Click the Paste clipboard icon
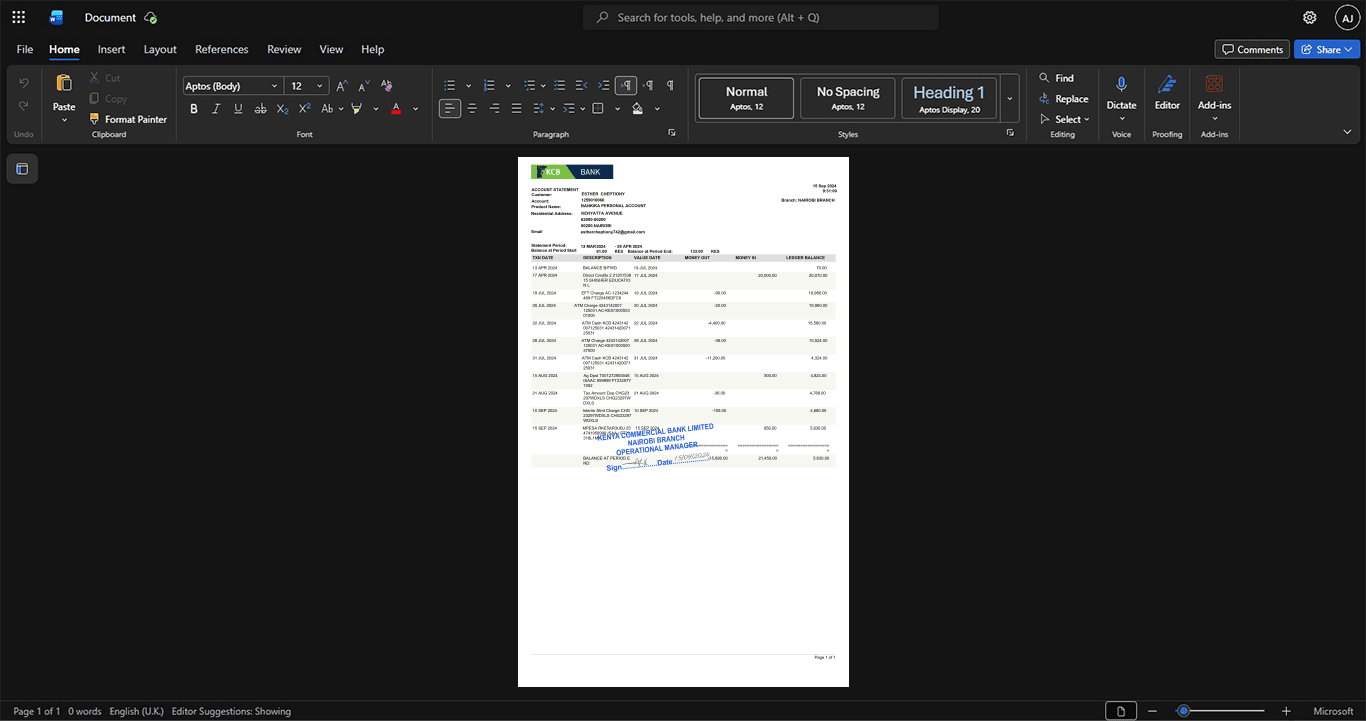The width and height of the screenshot is (1366, 721). point(64,83)
